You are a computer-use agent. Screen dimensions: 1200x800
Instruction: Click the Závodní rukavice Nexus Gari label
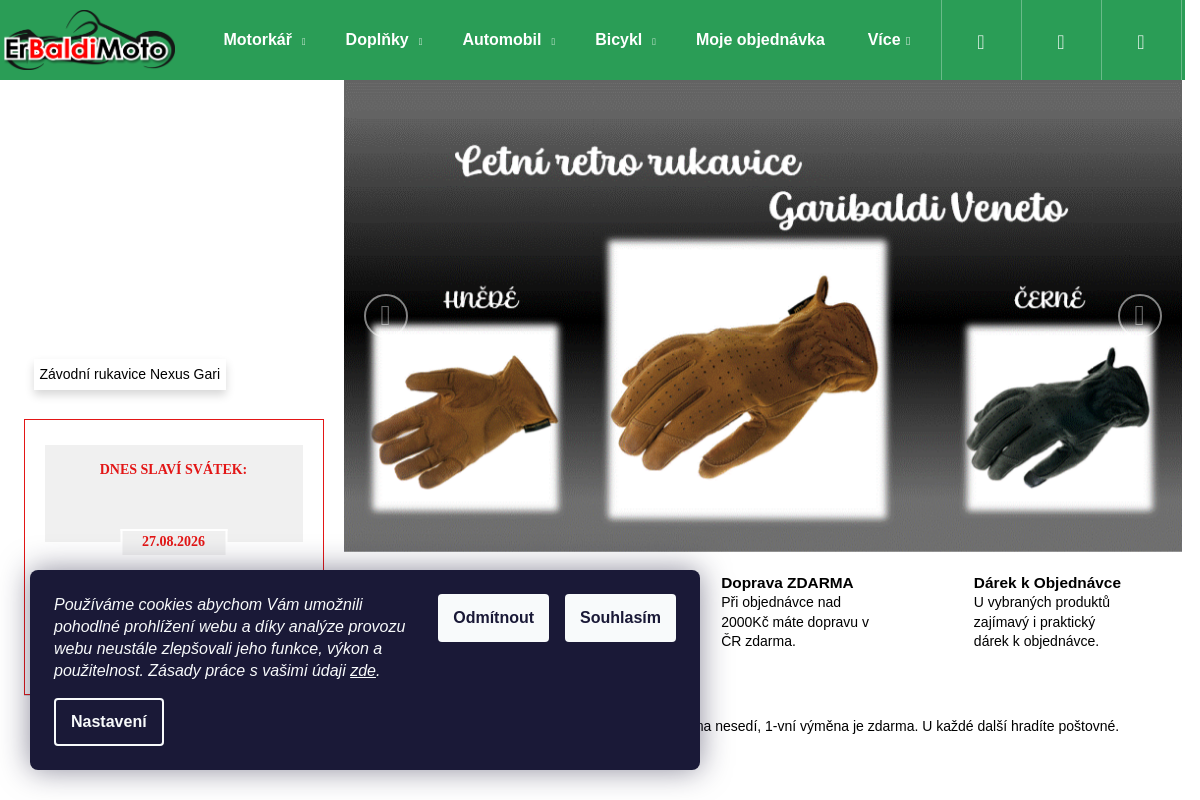[130, 375]
